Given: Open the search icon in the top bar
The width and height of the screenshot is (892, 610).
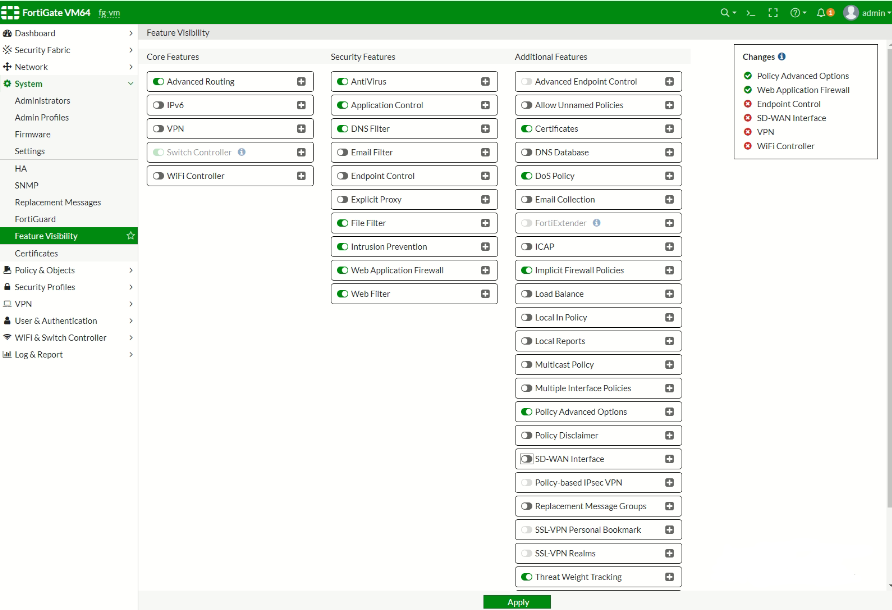Looking at the screenshot, I should coord(728,13).
